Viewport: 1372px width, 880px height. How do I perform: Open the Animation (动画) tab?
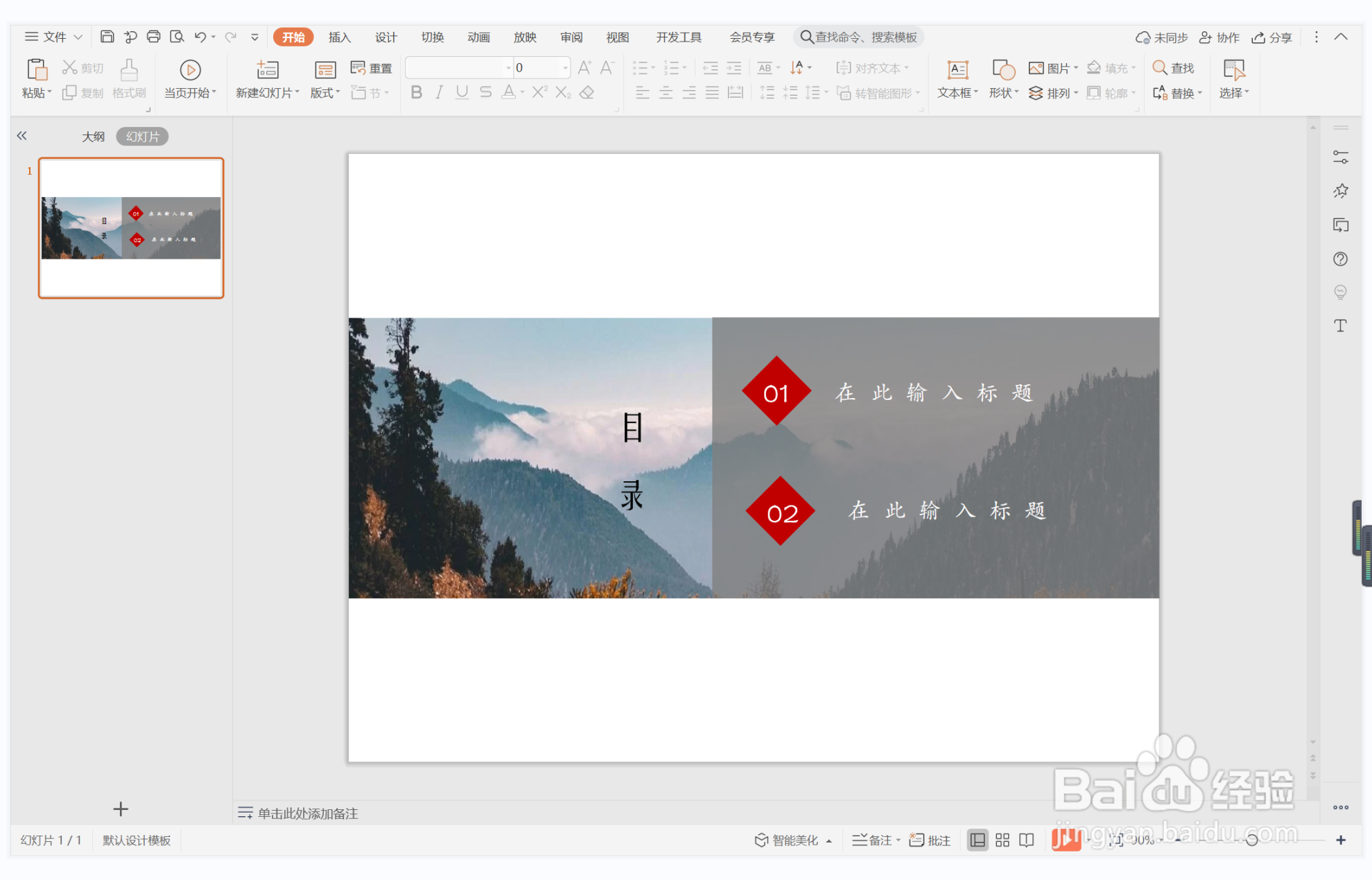478,37
